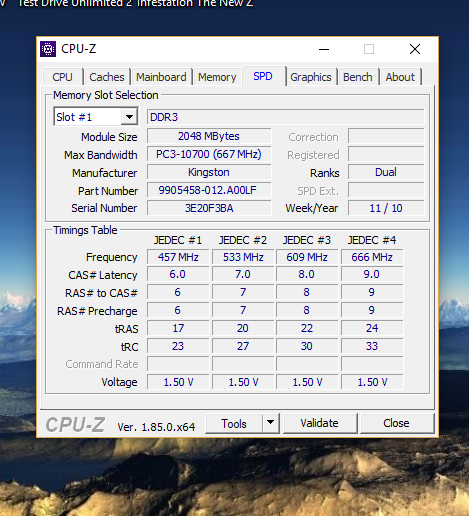Image resolution: width=469 pixels, height=516 pixels.
Task: Open the Mainboard tab
Action: 161,77
